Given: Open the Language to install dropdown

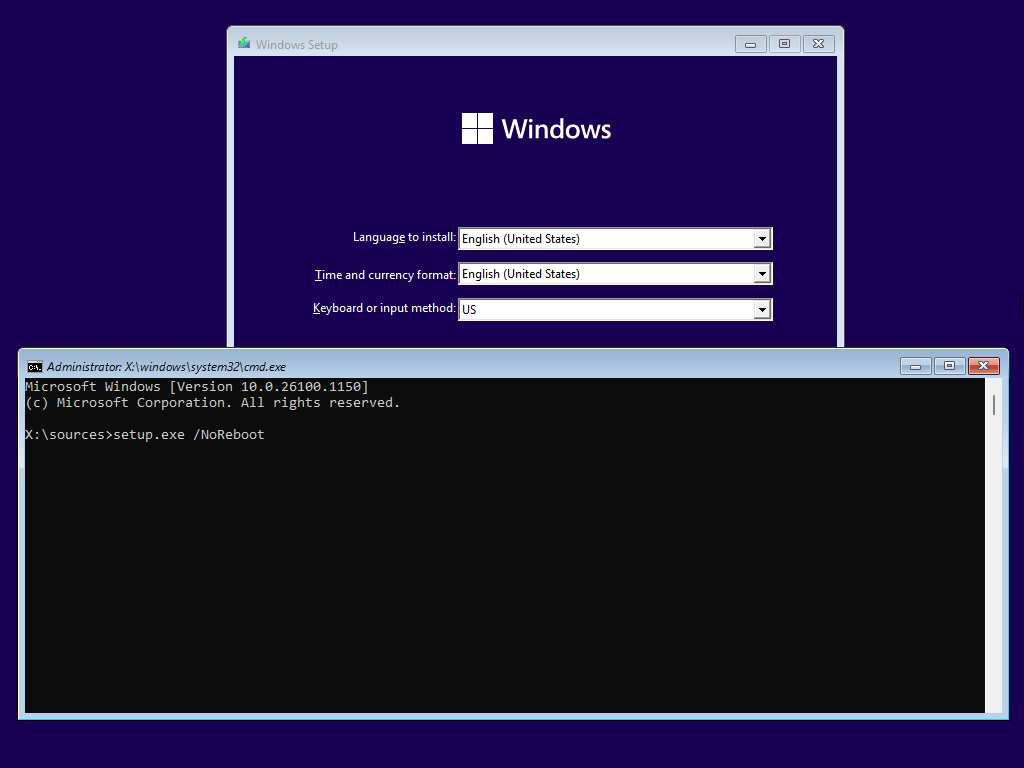Looking at the screenshot, I should (x=763, y=238).
